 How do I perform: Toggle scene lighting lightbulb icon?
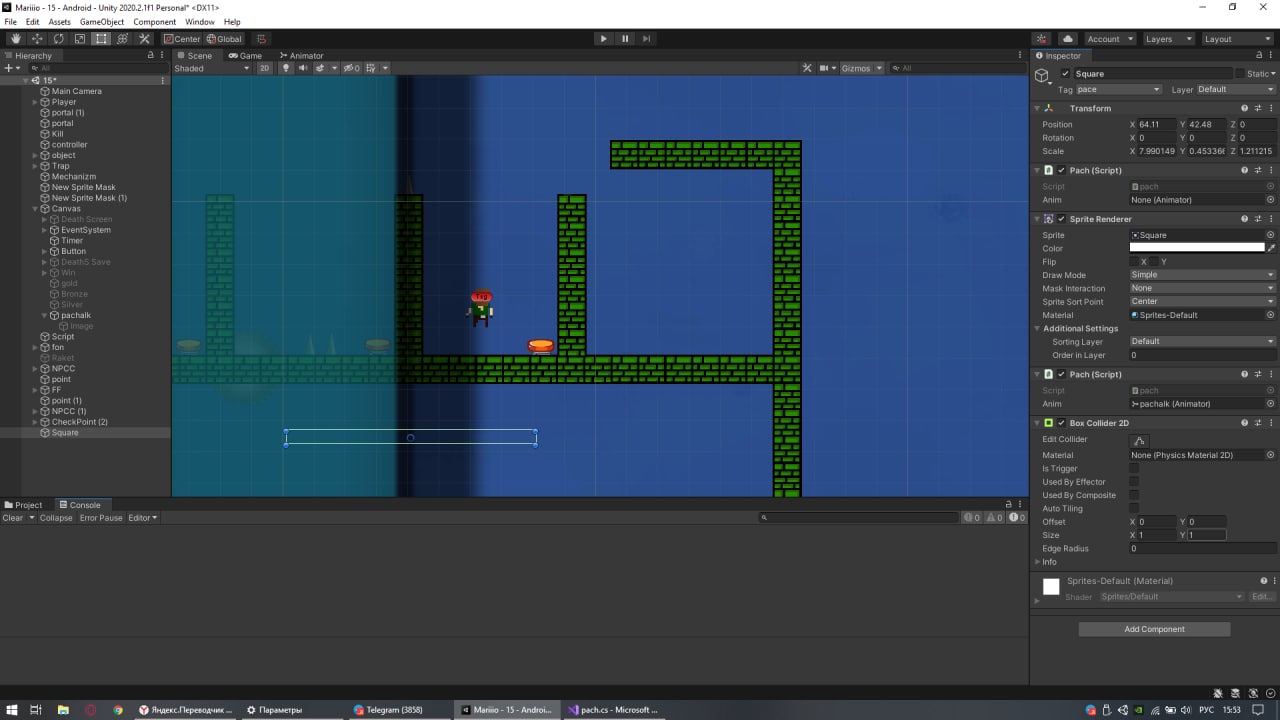(286, 68)
